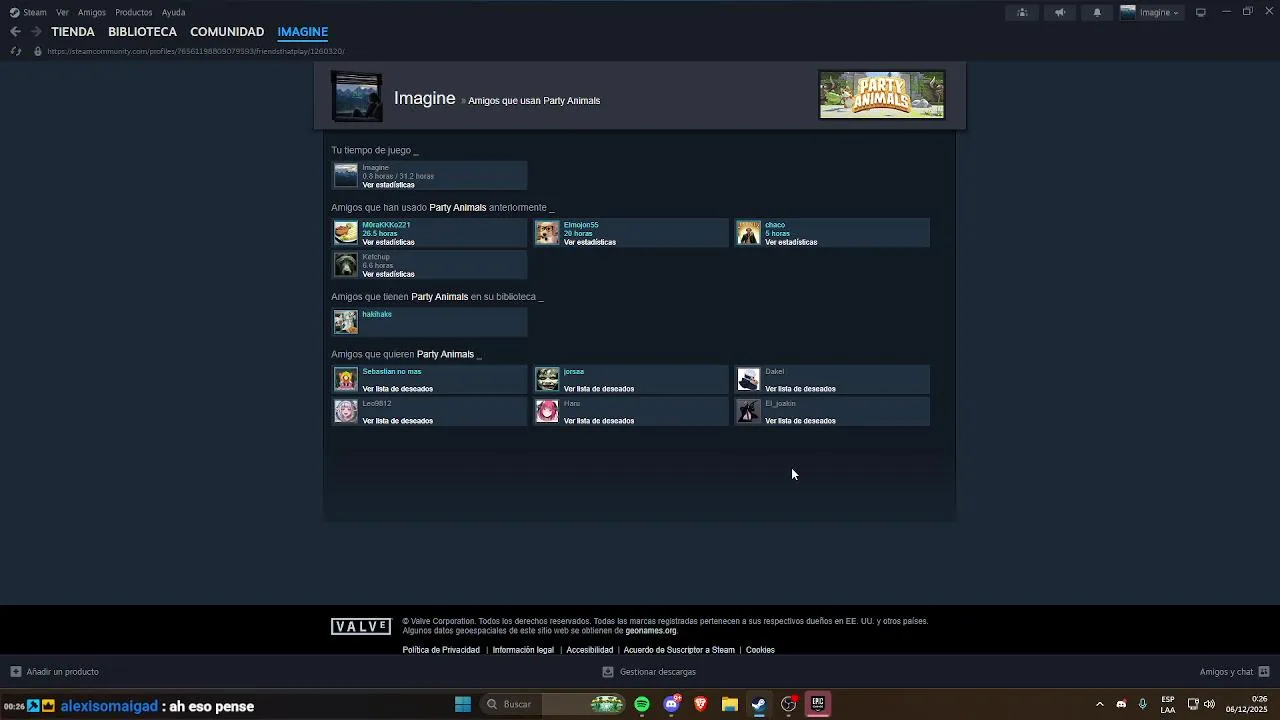Open the geonames.org link

(x=651, y=631)
